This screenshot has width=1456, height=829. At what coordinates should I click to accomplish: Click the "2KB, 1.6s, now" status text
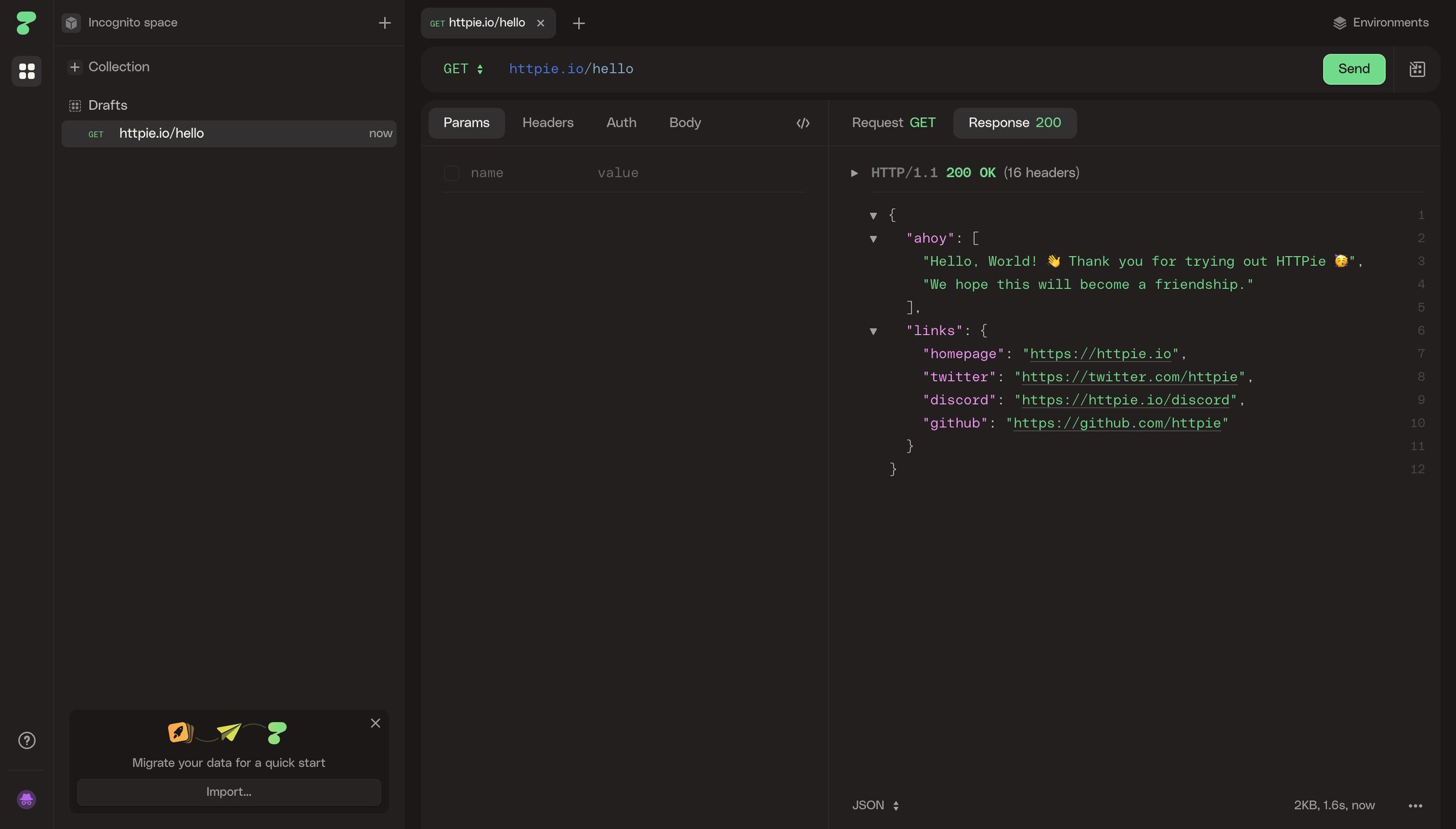(x=1334, y=805)
